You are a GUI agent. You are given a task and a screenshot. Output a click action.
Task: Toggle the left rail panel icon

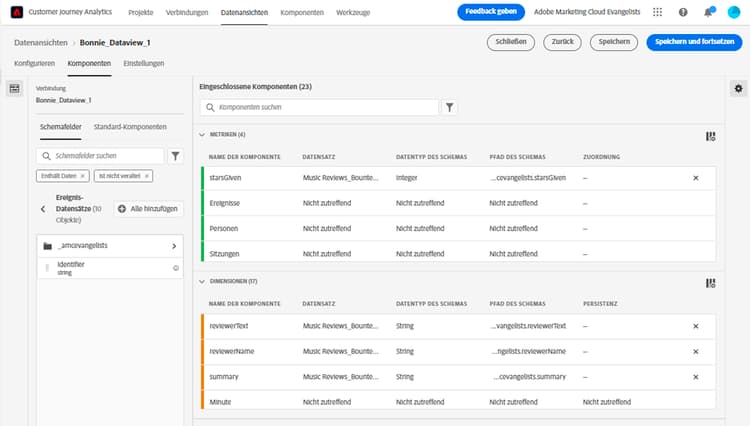14,88
